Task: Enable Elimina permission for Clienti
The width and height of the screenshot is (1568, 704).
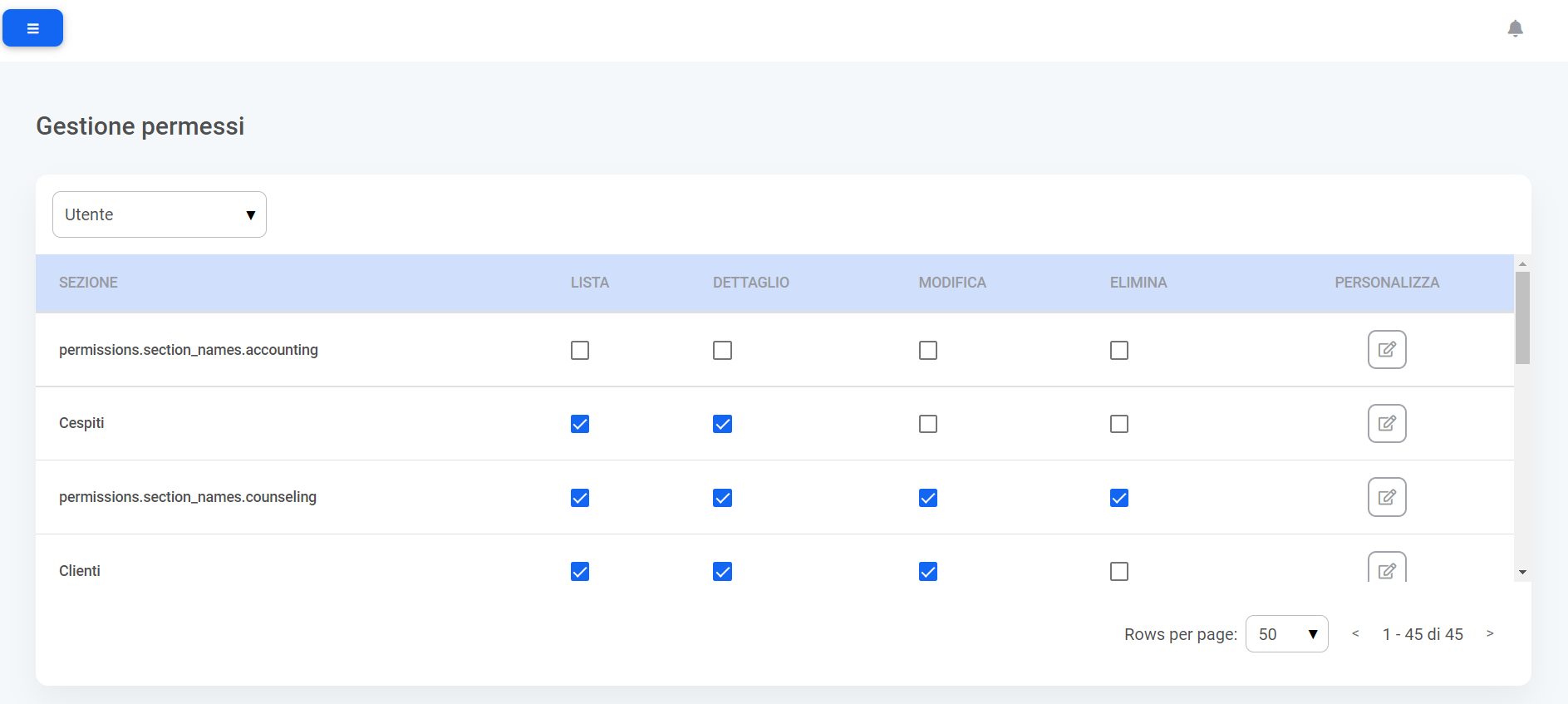Action: click(1119, 572)
